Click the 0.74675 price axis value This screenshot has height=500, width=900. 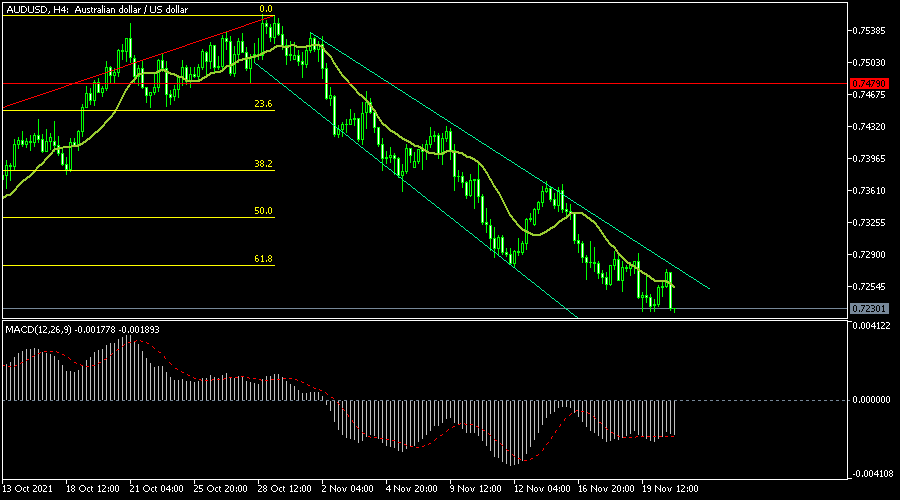(868, 95)
